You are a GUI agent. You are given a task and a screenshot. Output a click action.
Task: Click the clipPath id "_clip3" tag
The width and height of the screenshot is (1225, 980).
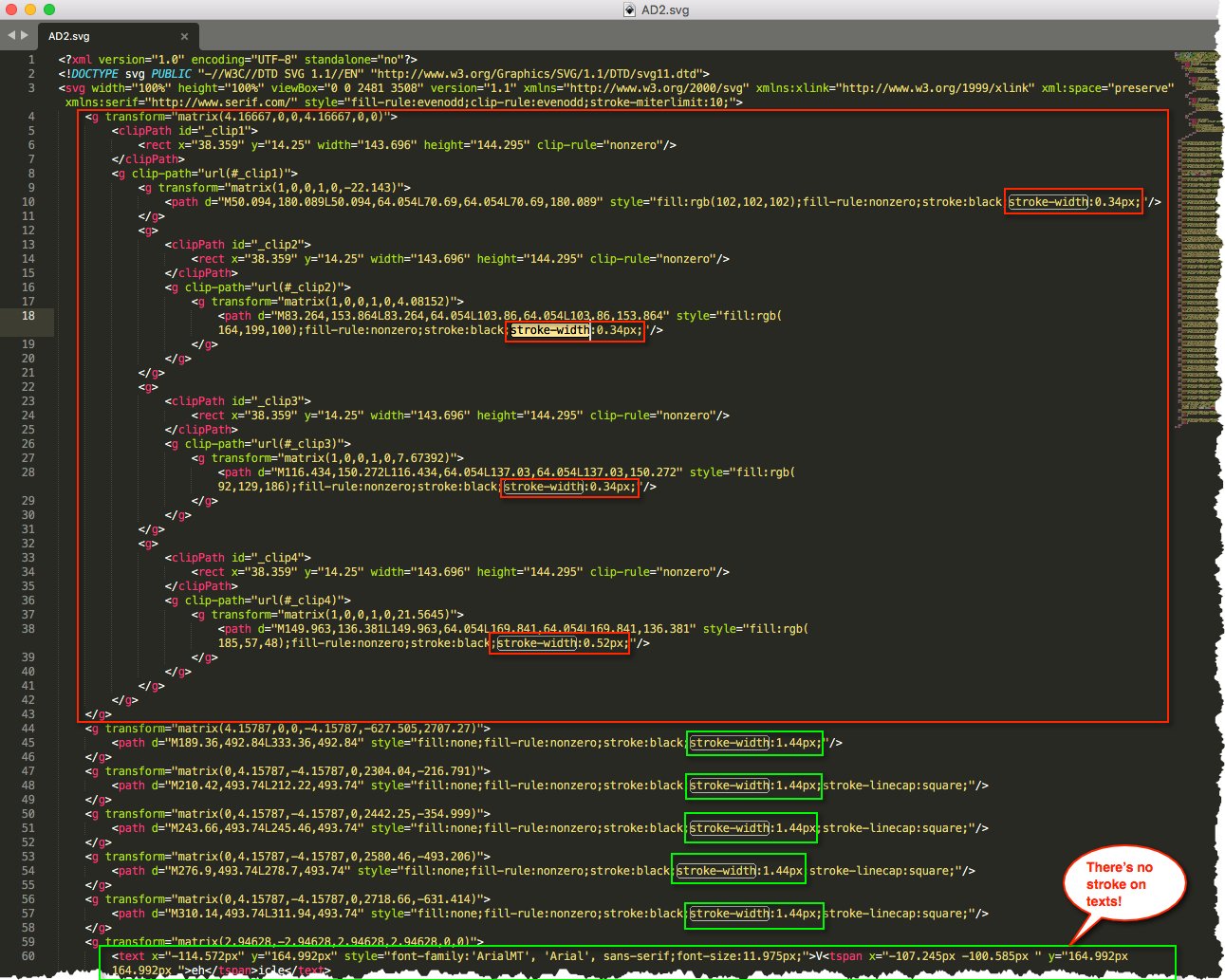[x=237, y=401]
